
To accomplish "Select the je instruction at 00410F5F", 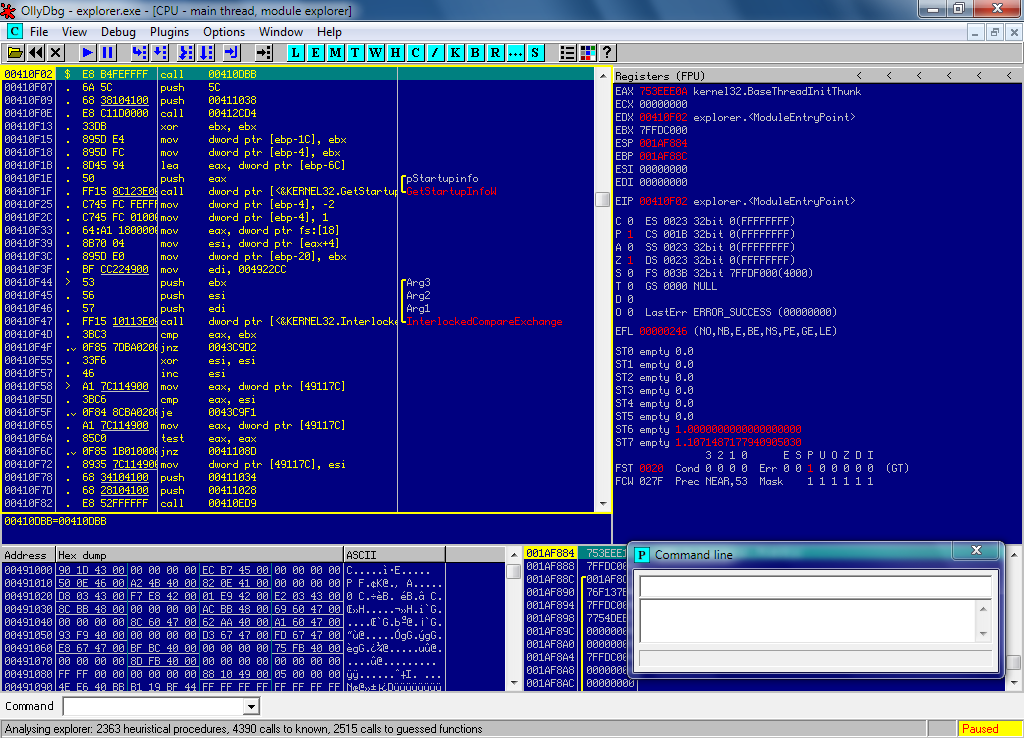I will (x=297, y=412).
